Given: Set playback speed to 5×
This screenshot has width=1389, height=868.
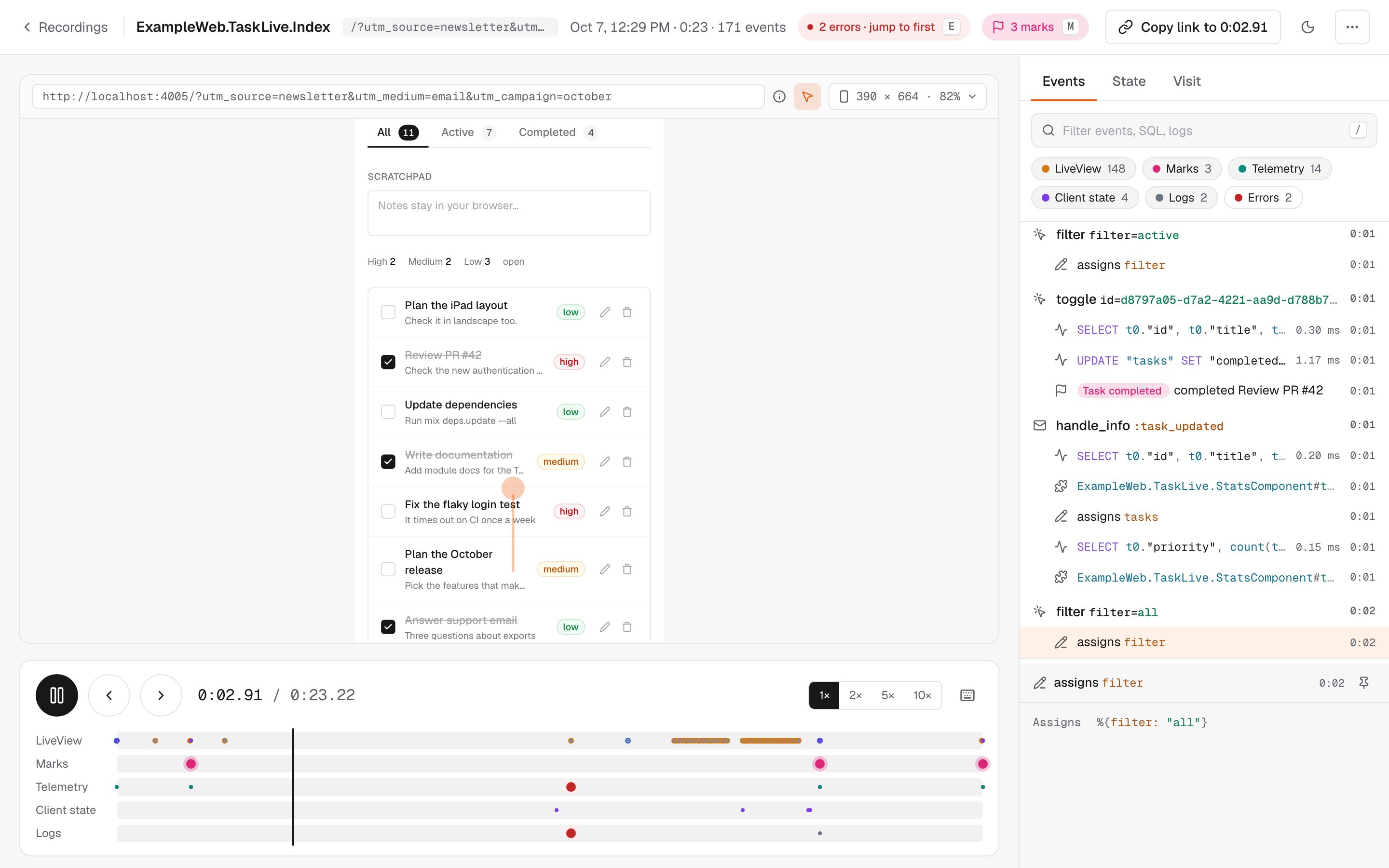Looking at the screenshot, I should click(x=887, y=695).
